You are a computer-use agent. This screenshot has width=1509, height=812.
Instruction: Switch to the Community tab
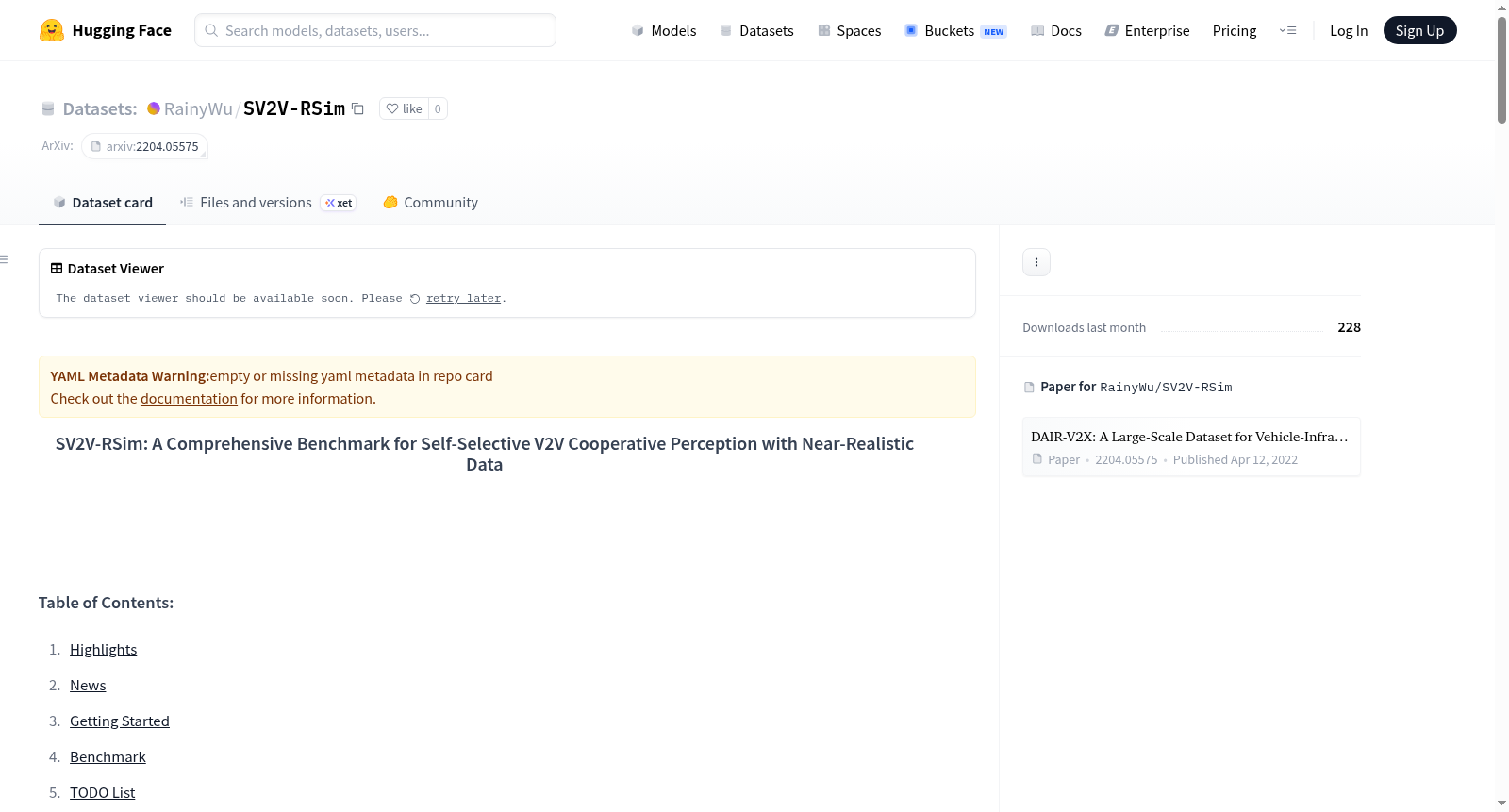tap(430, 203)
